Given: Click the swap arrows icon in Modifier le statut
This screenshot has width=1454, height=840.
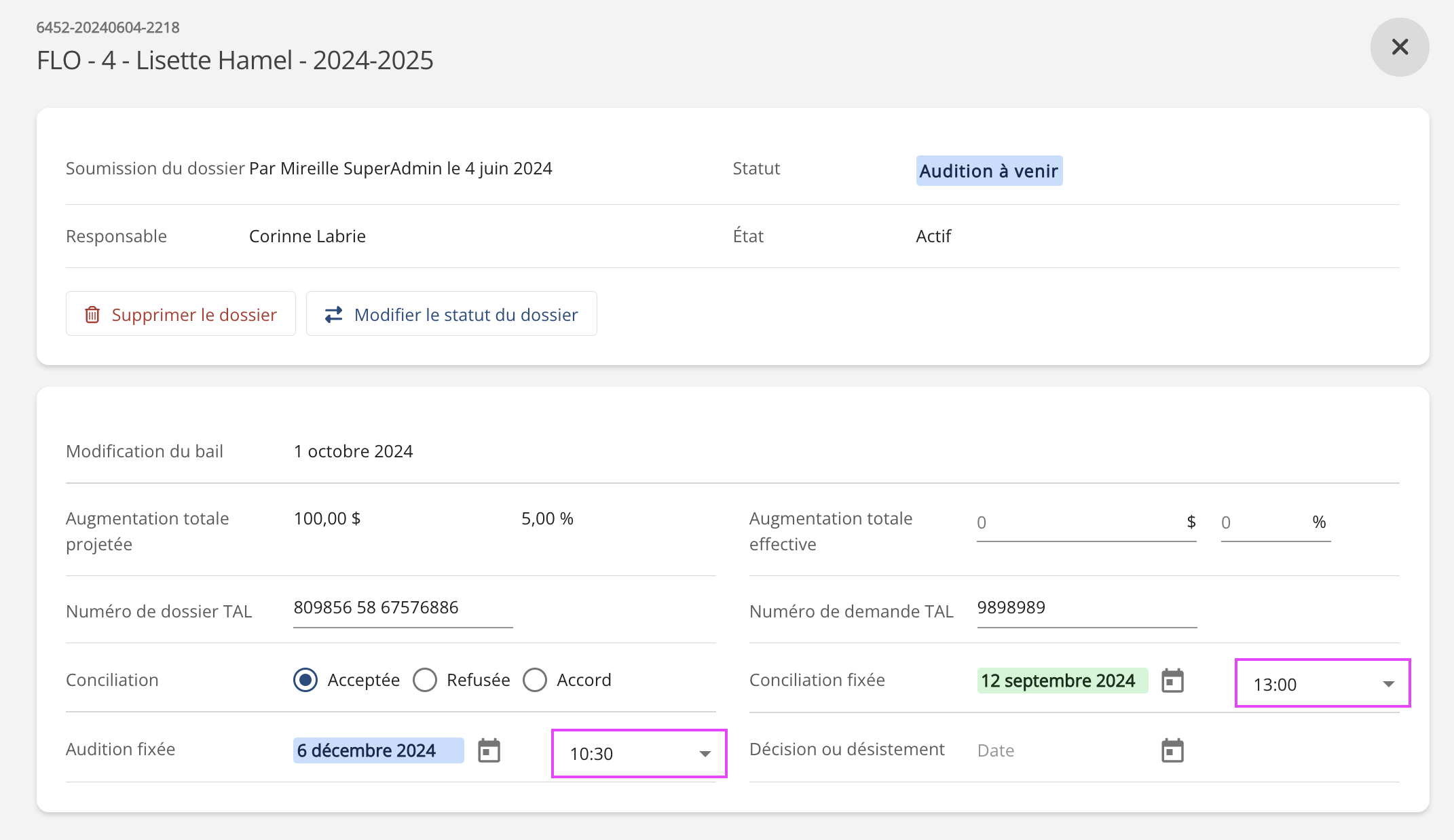Looking at the screenshot, I should point(333,315).
